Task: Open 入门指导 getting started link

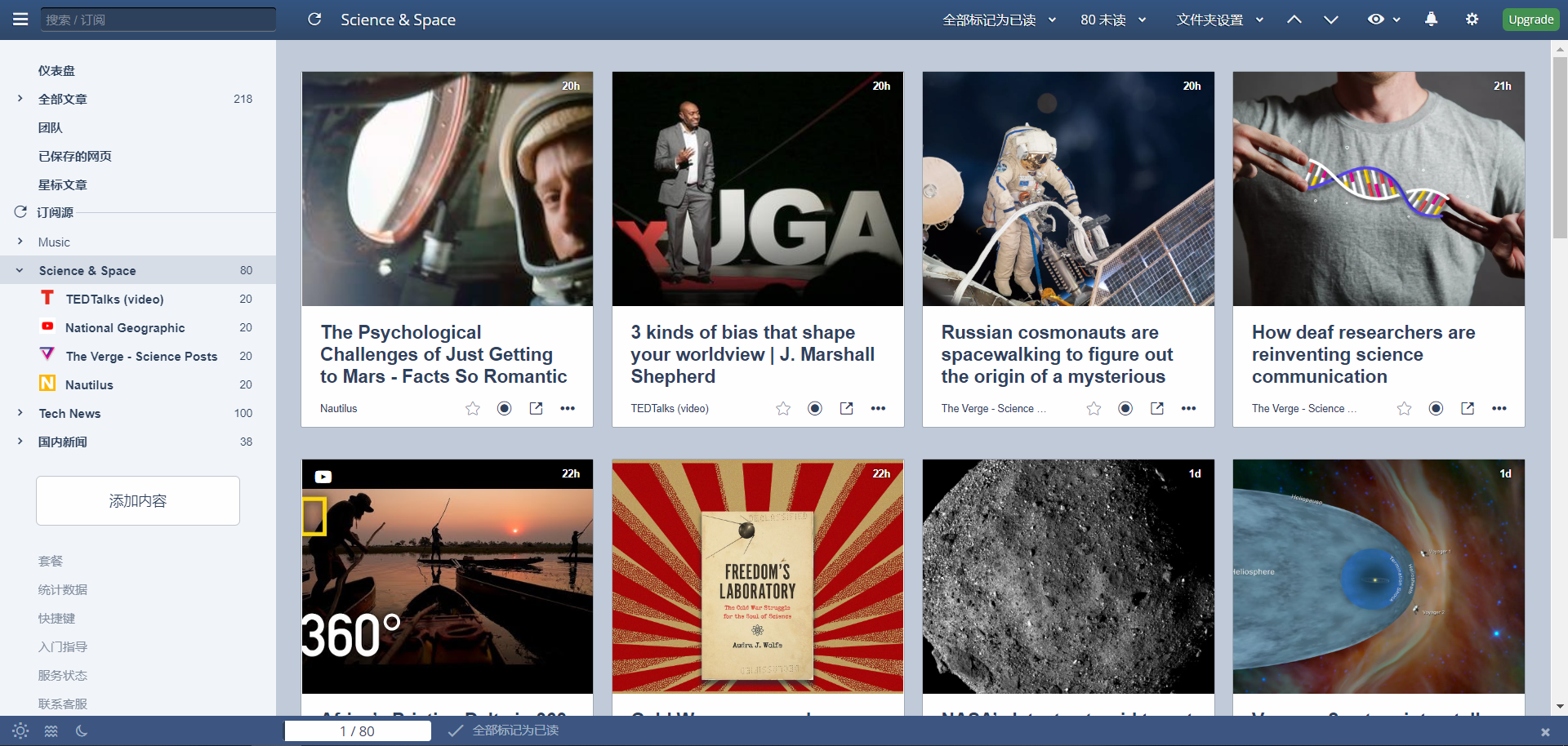Action: pyautogui.click(x=63, y=646)
